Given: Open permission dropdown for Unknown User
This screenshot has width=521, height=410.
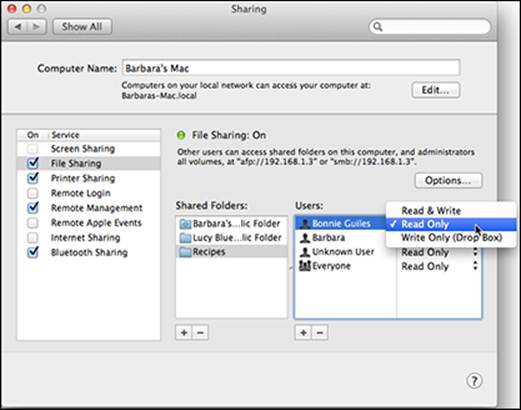Looking at the screenshot, I should [439, 252].
